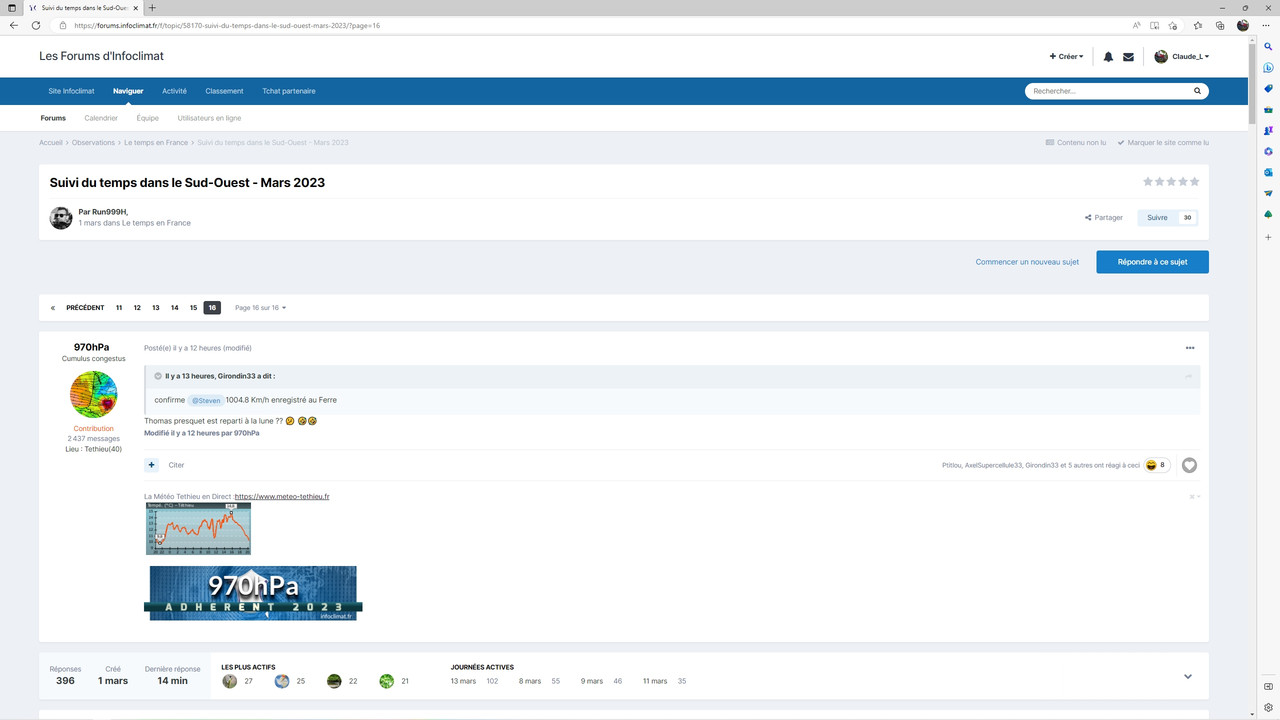Expand topic statistics chevron
This screenshot has width=1280, height=720.
point(1188,677)
